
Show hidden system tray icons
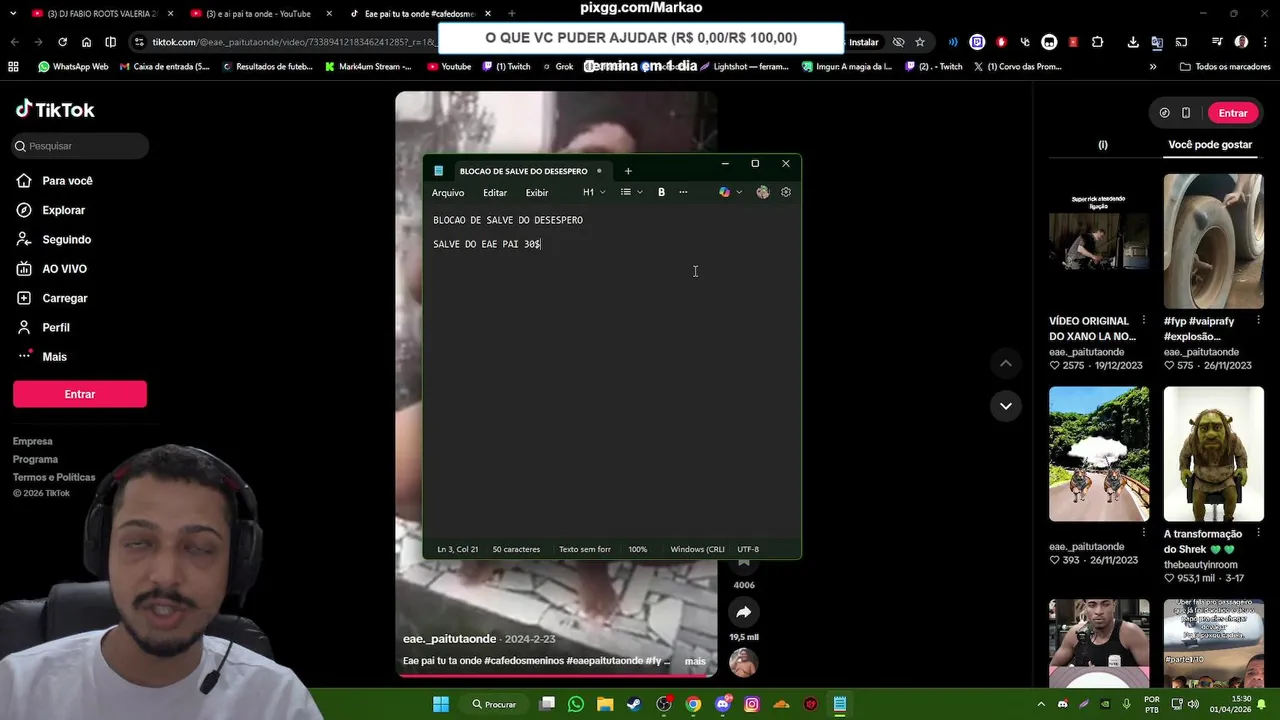pos(1041,704)
